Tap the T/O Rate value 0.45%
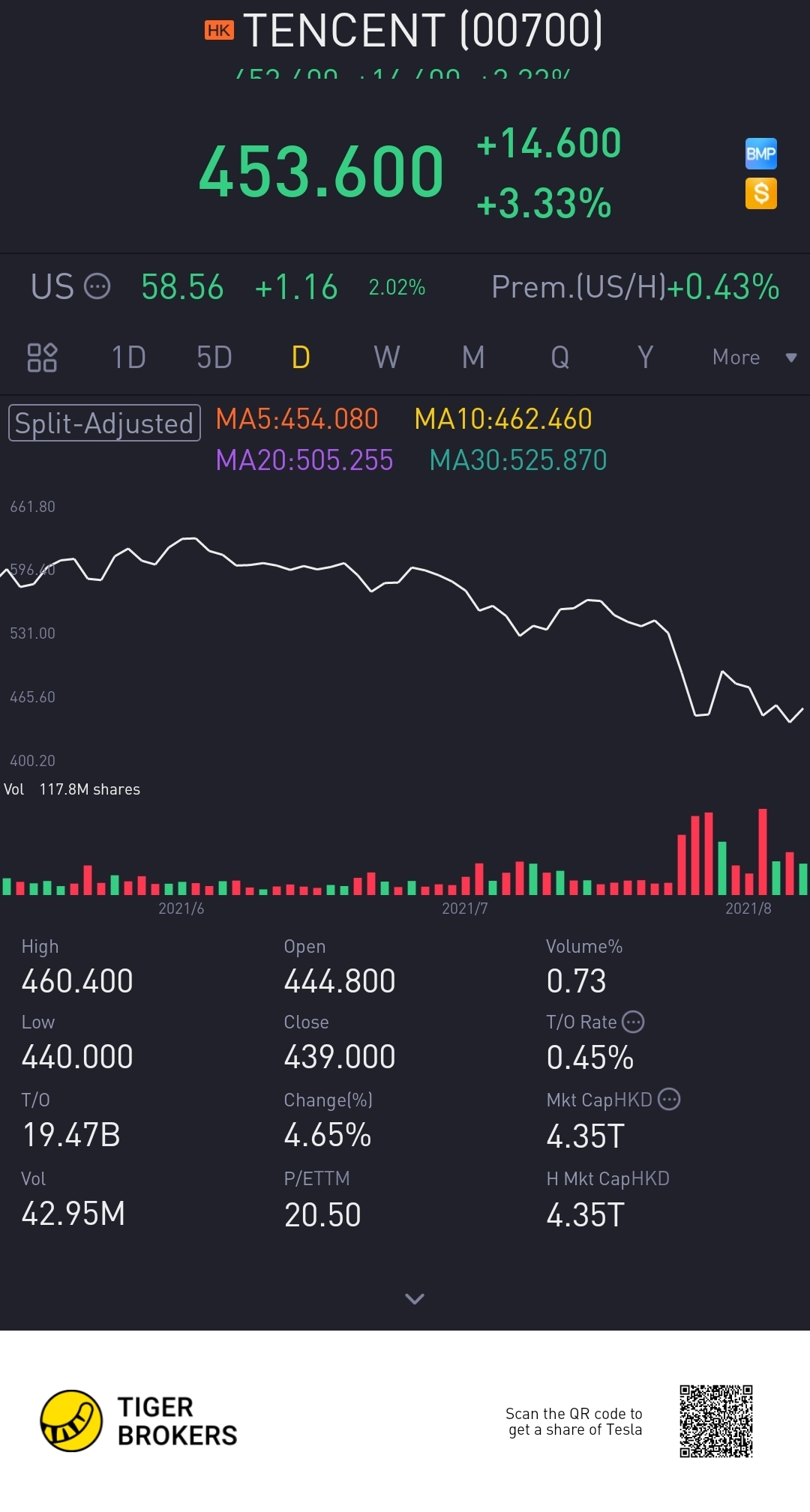The image size is (810, 1512). tap(590, 1058)
